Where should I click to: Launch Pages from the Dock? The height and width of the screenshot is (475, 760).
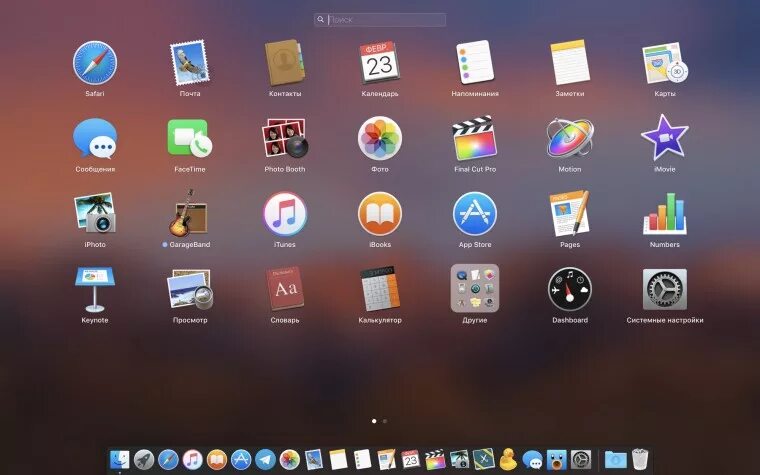386,459
